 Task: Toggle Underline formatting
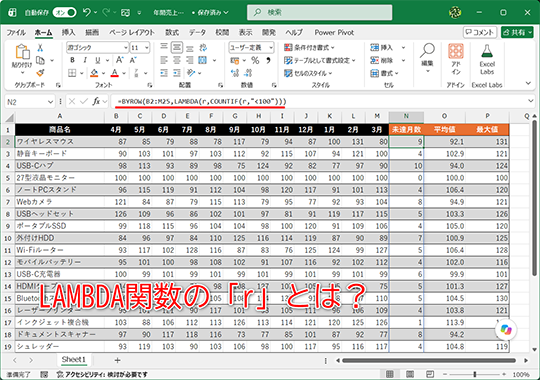click(98, 60)
